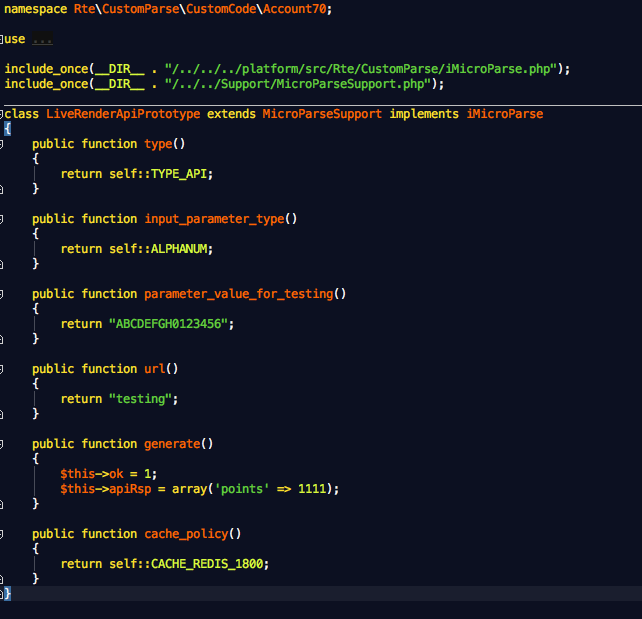This screenshot has width=642, height=619.
Task: Collapse the cache_policy() function fold marker
Action: click(3, 534)
